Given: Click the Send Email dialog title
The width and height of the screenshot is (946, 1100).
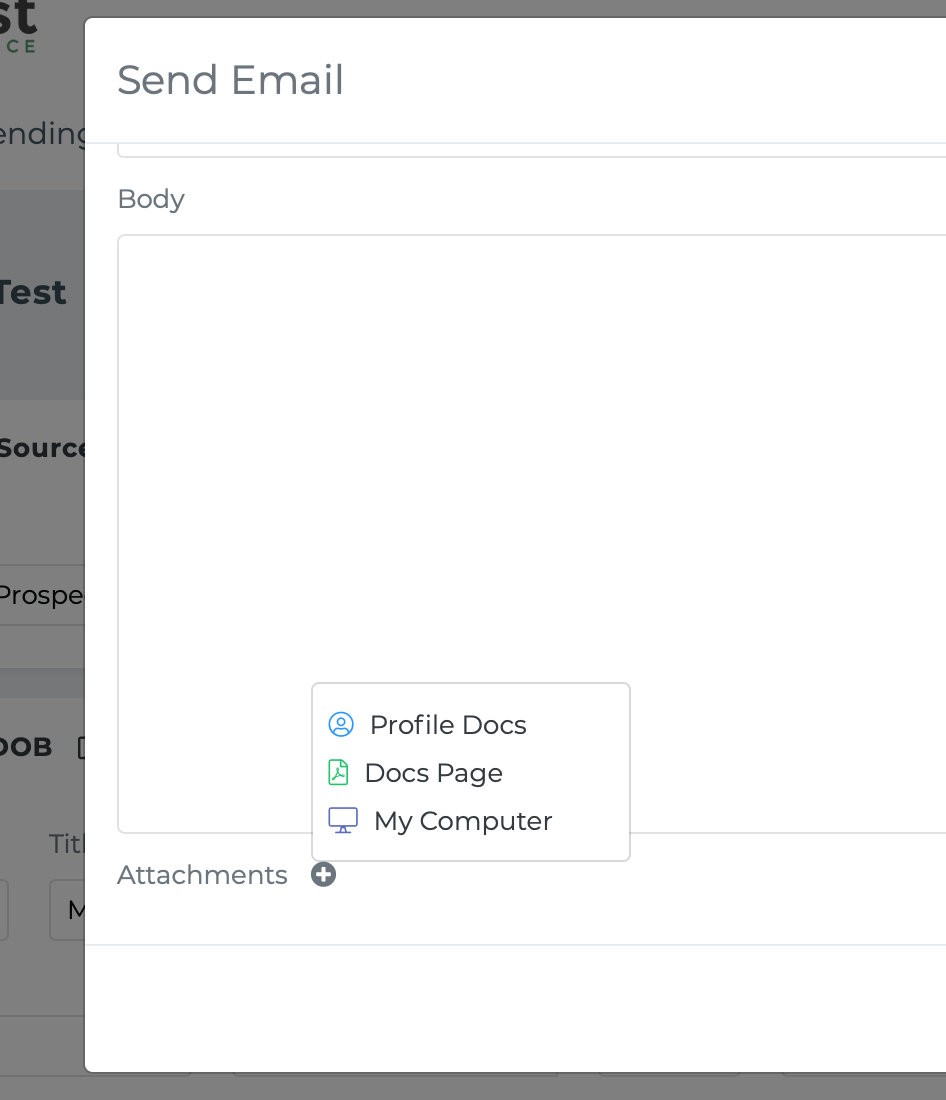Looking at the screenshot, I should (230, 79).
